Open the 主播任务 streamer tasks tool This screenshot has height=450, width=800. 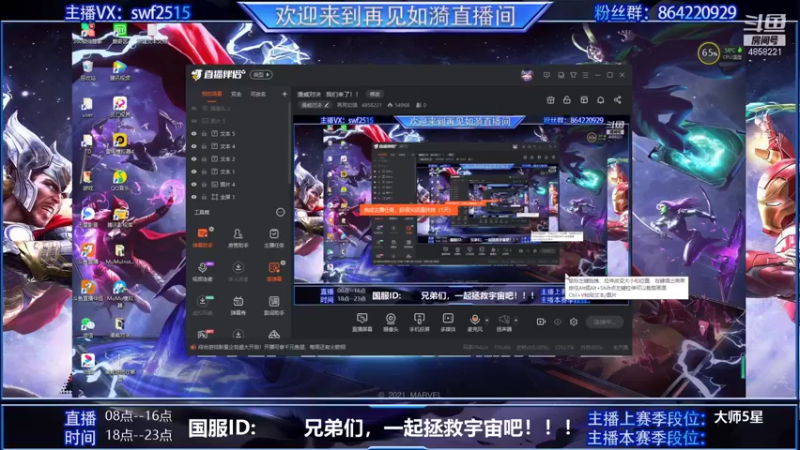(274, 237)
